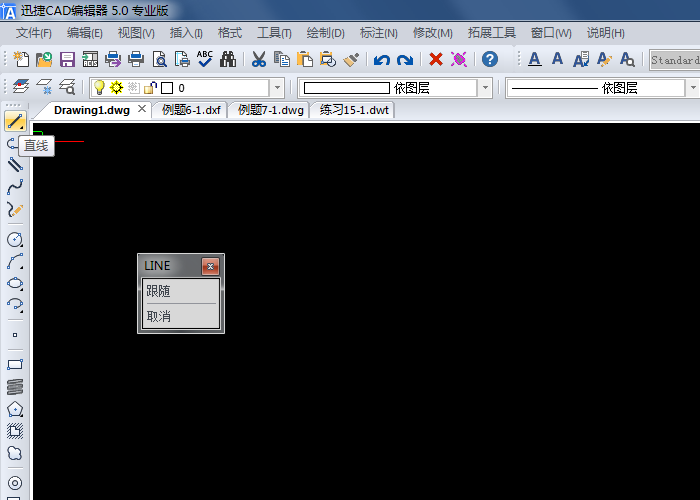Click the ACIS export icon
The image size is (700, 500).
(90, 59)
